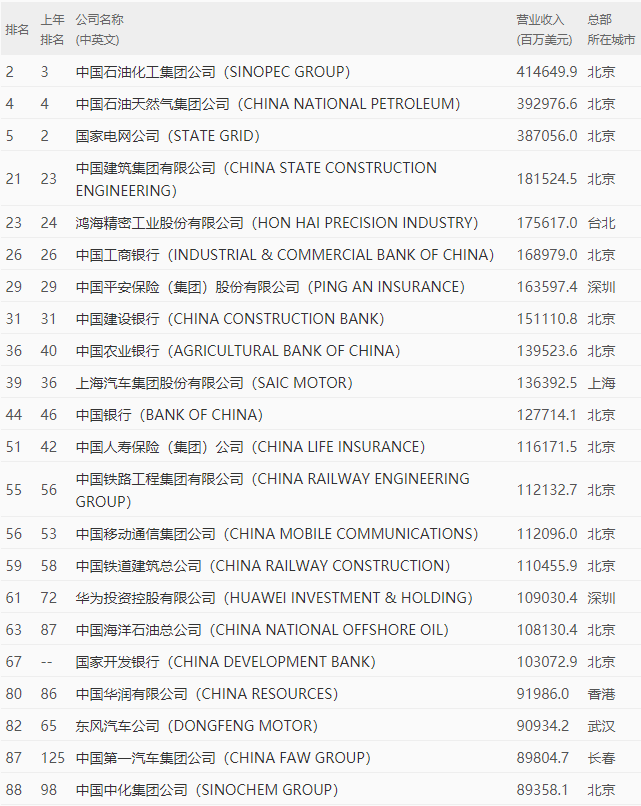Click the 总部所在城市 column header
Viewport: 641px width, 806px height.
pos(611,30)
